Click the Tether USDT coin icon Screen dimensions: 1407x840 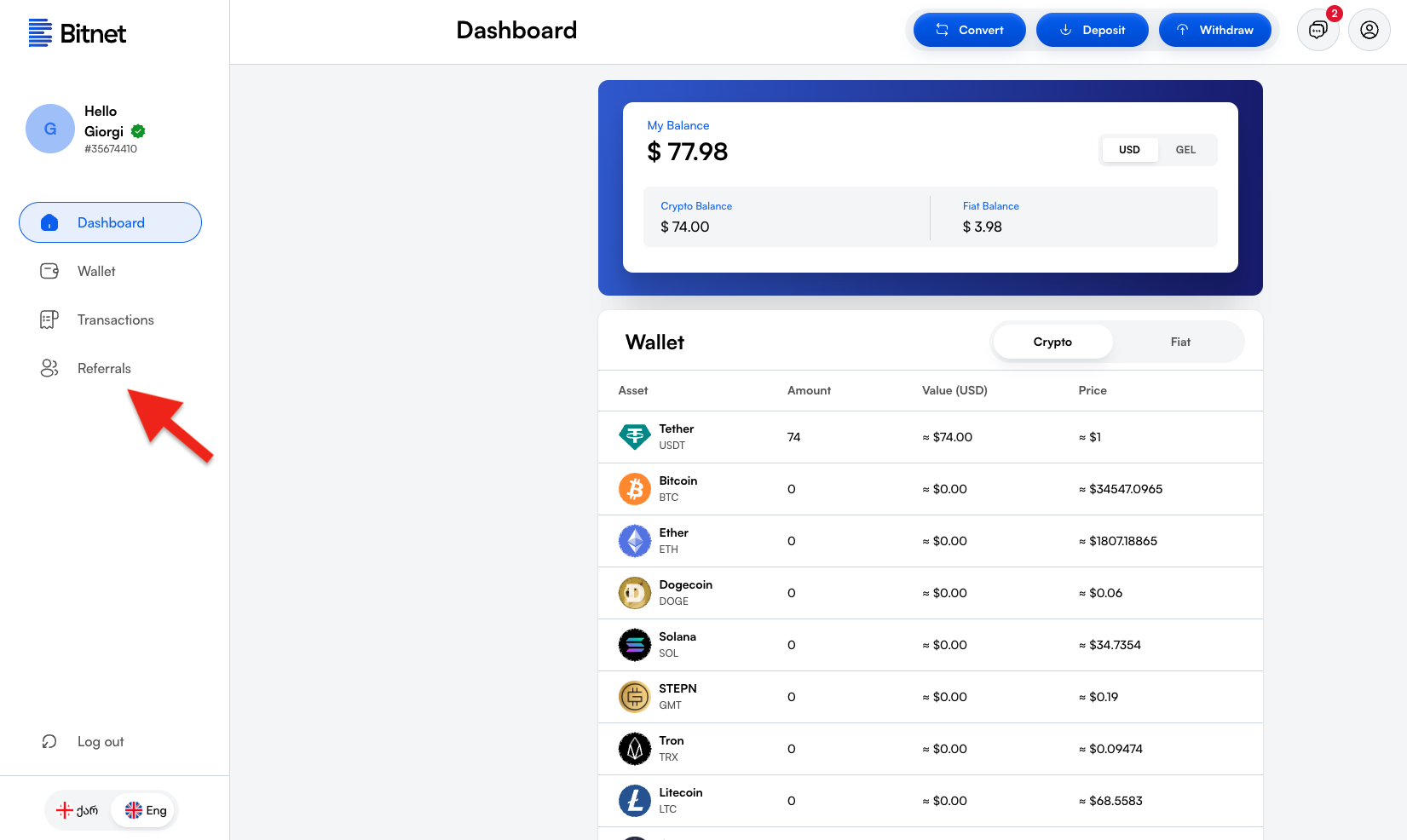[x=634, y=437]
